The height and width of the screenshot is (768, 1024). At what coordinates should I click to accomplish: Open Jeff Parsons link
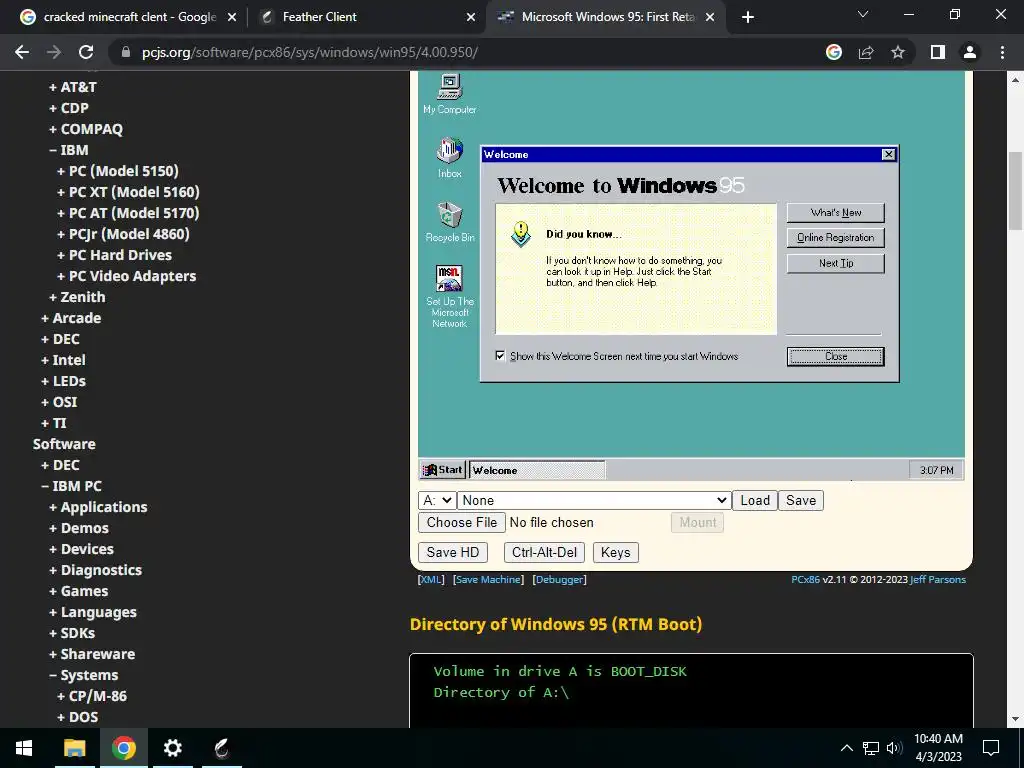[938, 579]
